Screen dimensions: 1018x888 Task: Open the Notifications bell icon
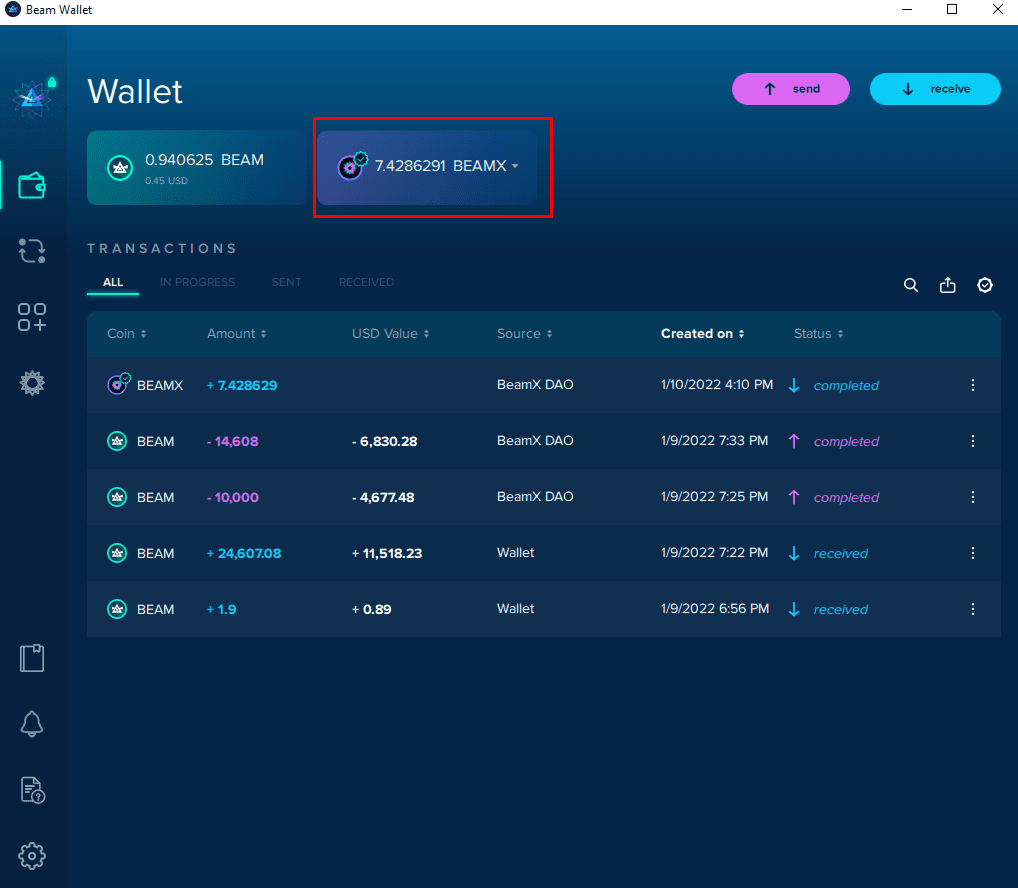(x=32, y=724)
